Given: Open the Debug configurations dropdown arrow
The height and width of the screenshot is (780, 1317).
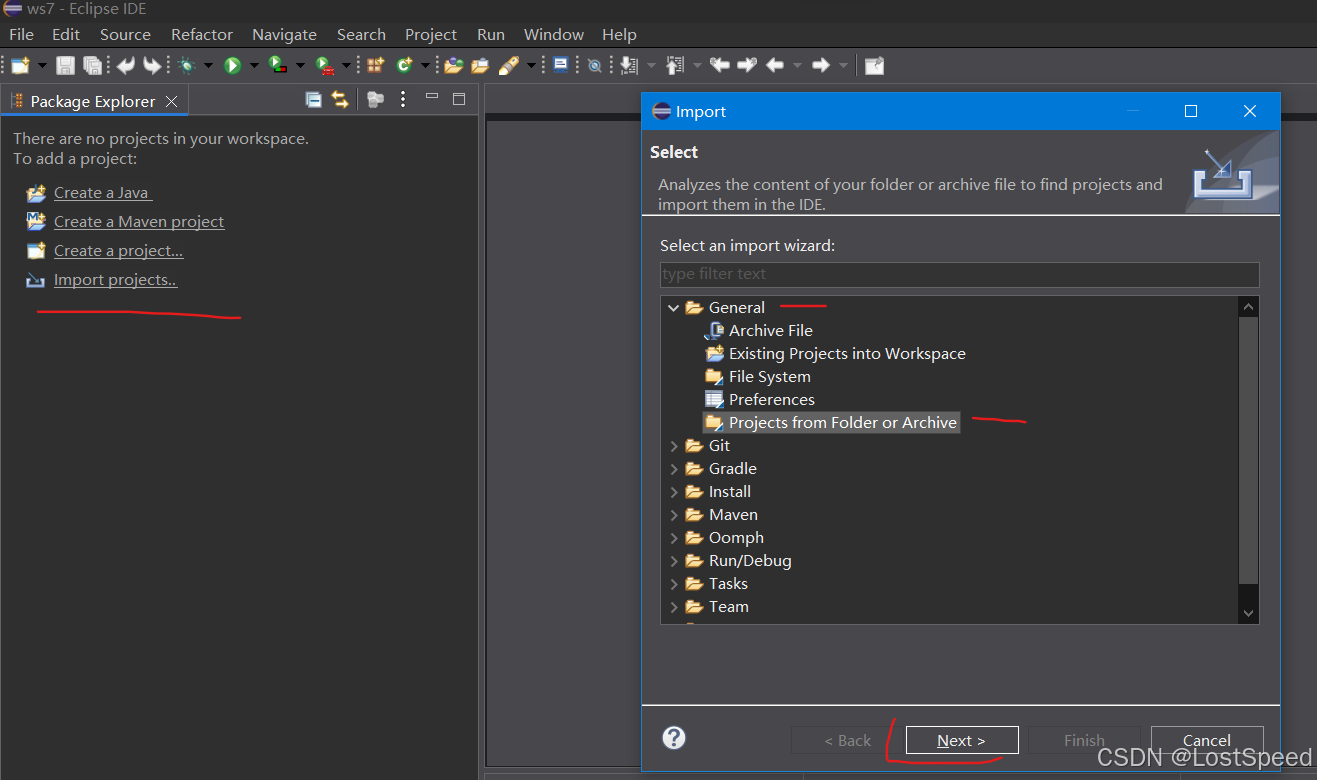Looking at the screenshot, I should [208, 66].
